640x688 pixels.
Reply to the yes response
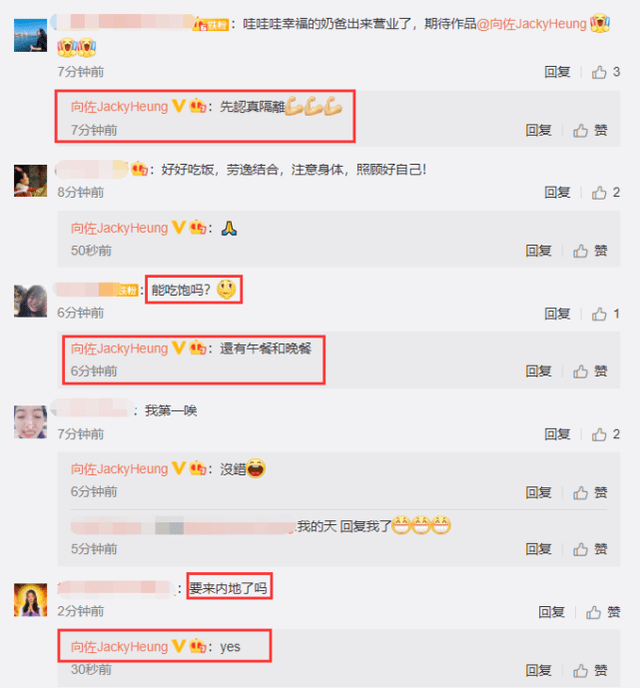(x=538, y=670)
